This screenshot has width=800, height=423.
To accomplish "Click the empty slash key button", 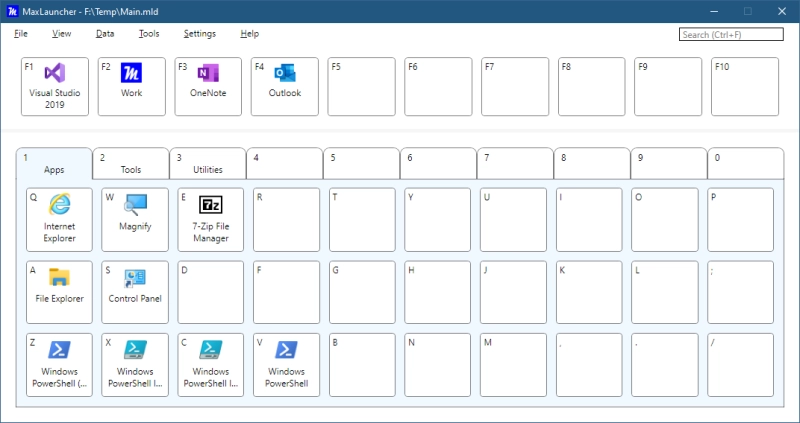I will [x=740, y=365].
